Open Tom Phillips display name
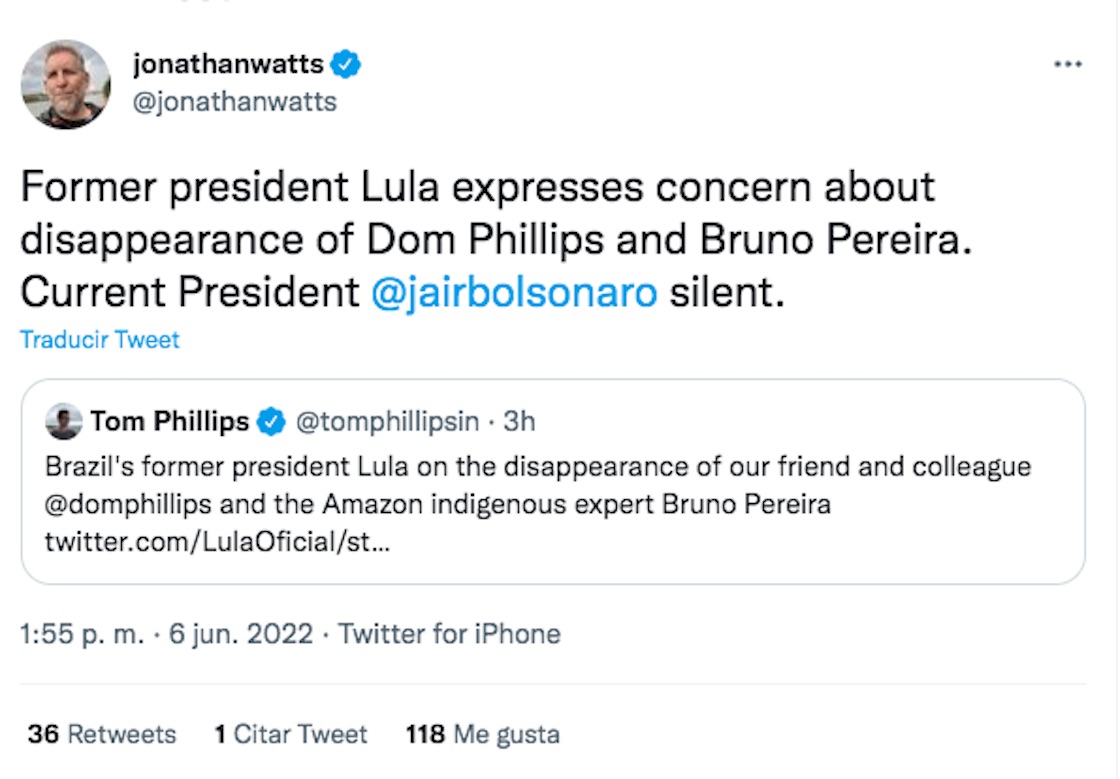This screenshot has width=1120, height=779. click(169, 422)
